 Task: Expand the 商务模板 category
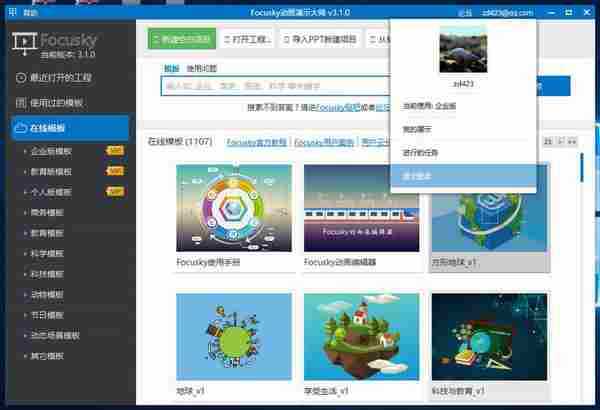(x=47, y=212)
